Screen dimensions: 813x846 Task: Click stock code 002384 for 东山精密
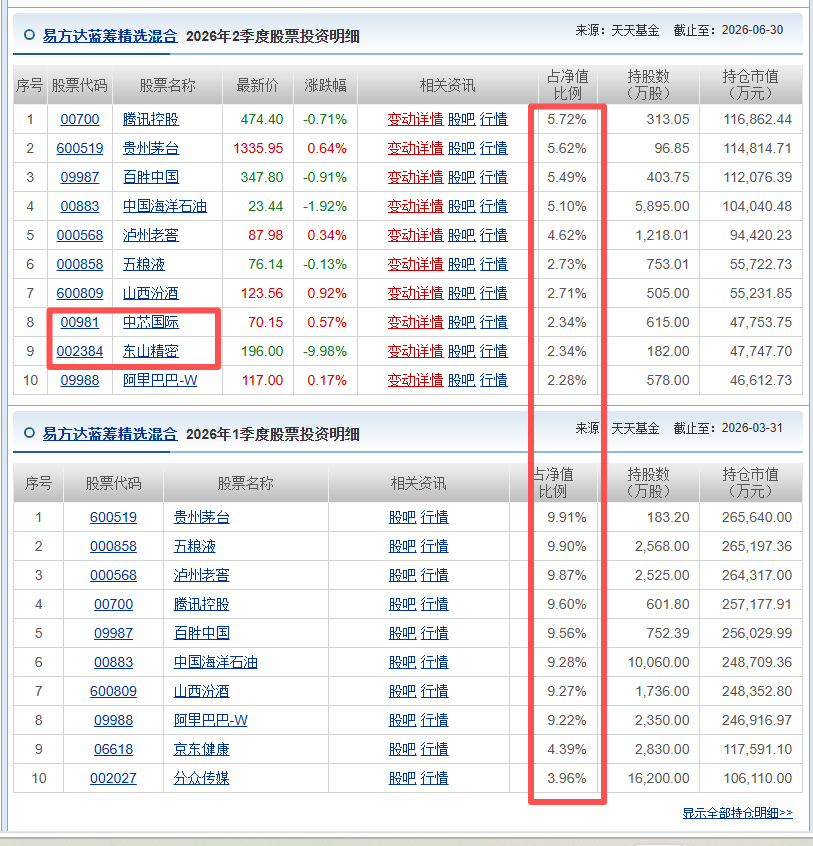[x=80, y=352]
